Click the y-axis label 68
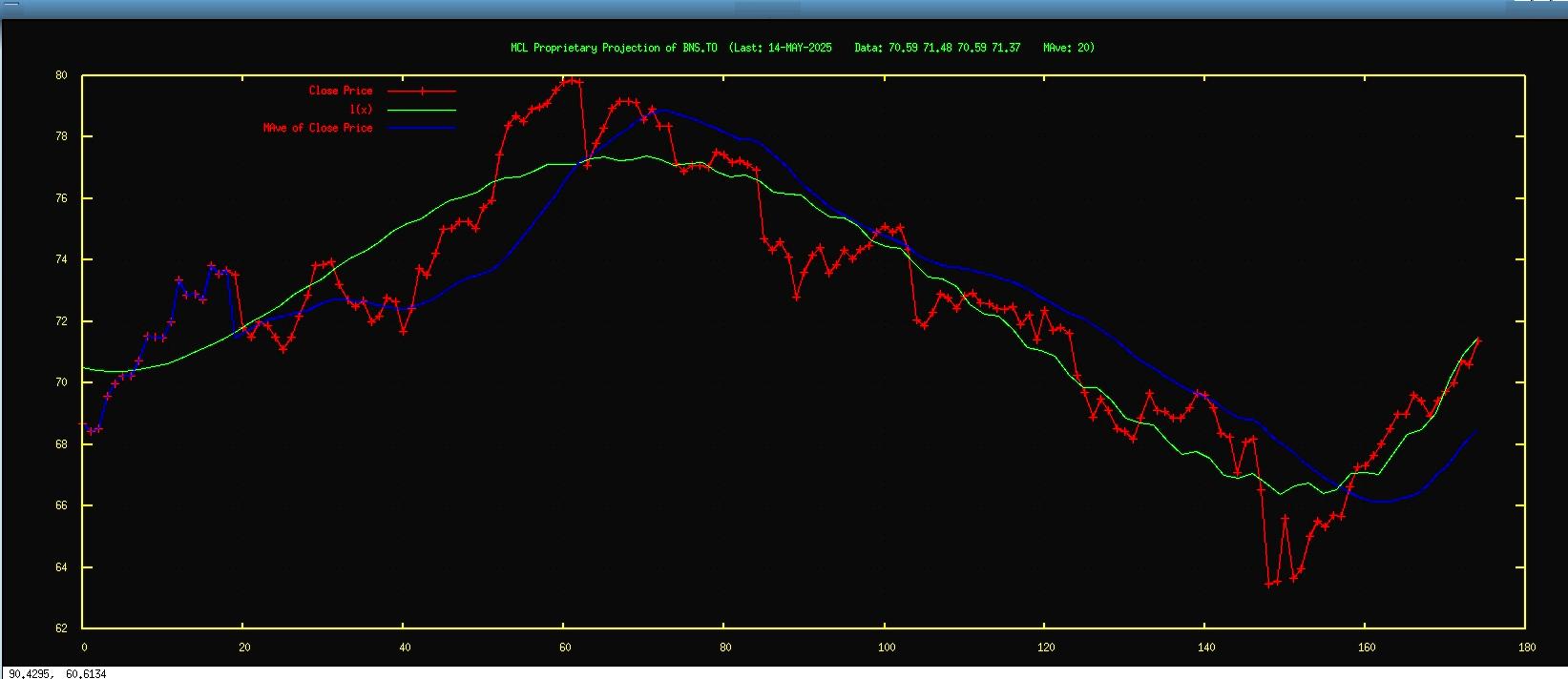 62,444
